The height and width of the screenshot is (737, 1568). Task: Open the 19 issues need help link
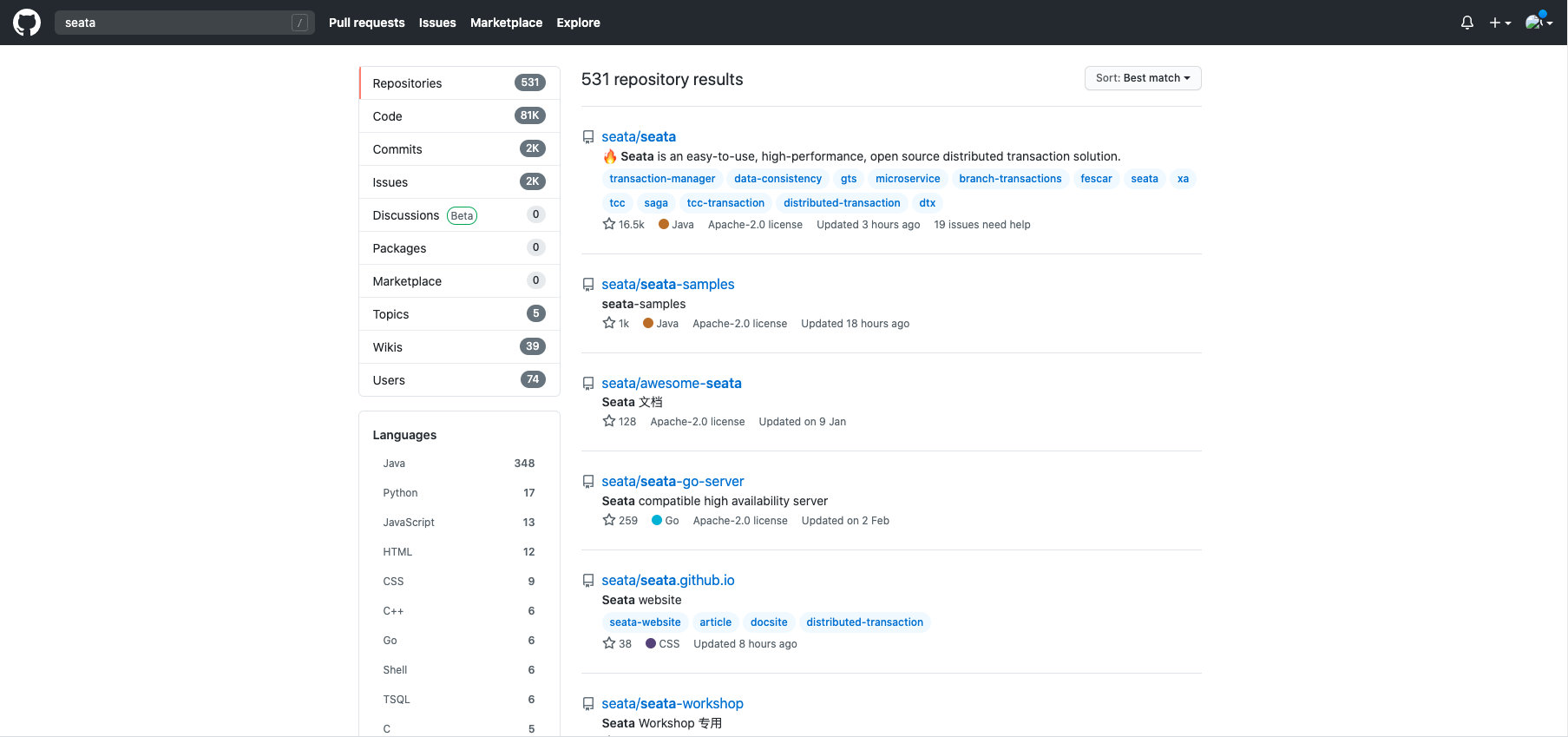click(982, 225)
